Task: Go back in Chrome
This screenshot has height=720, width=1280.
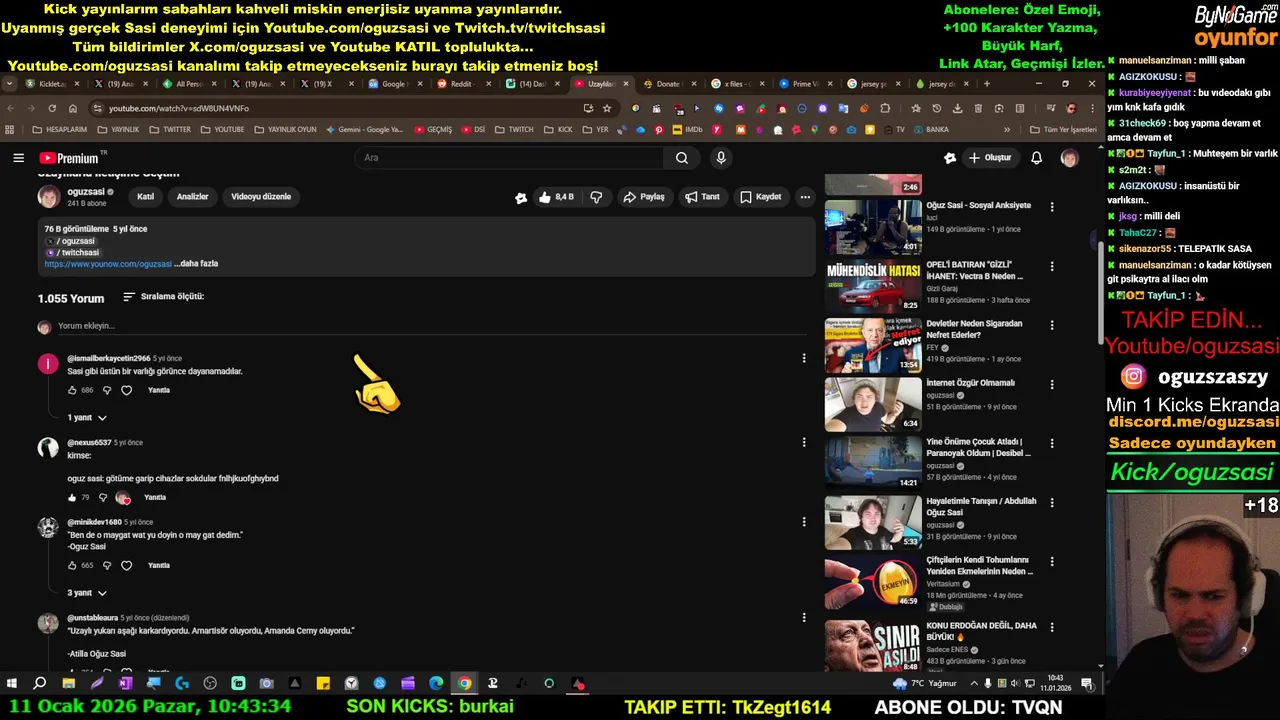Action: 11,108
